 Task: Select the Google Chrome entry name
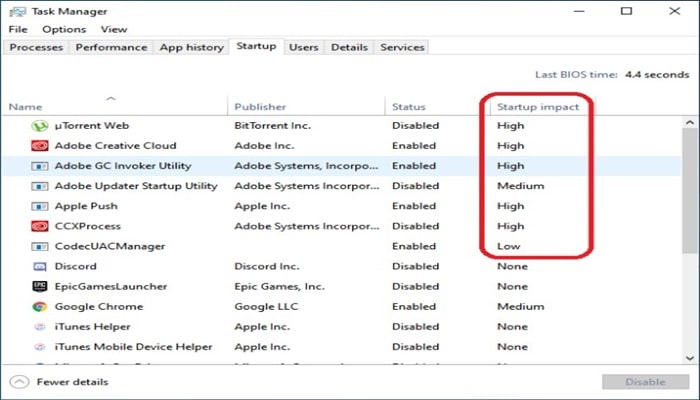coord(99,307)
